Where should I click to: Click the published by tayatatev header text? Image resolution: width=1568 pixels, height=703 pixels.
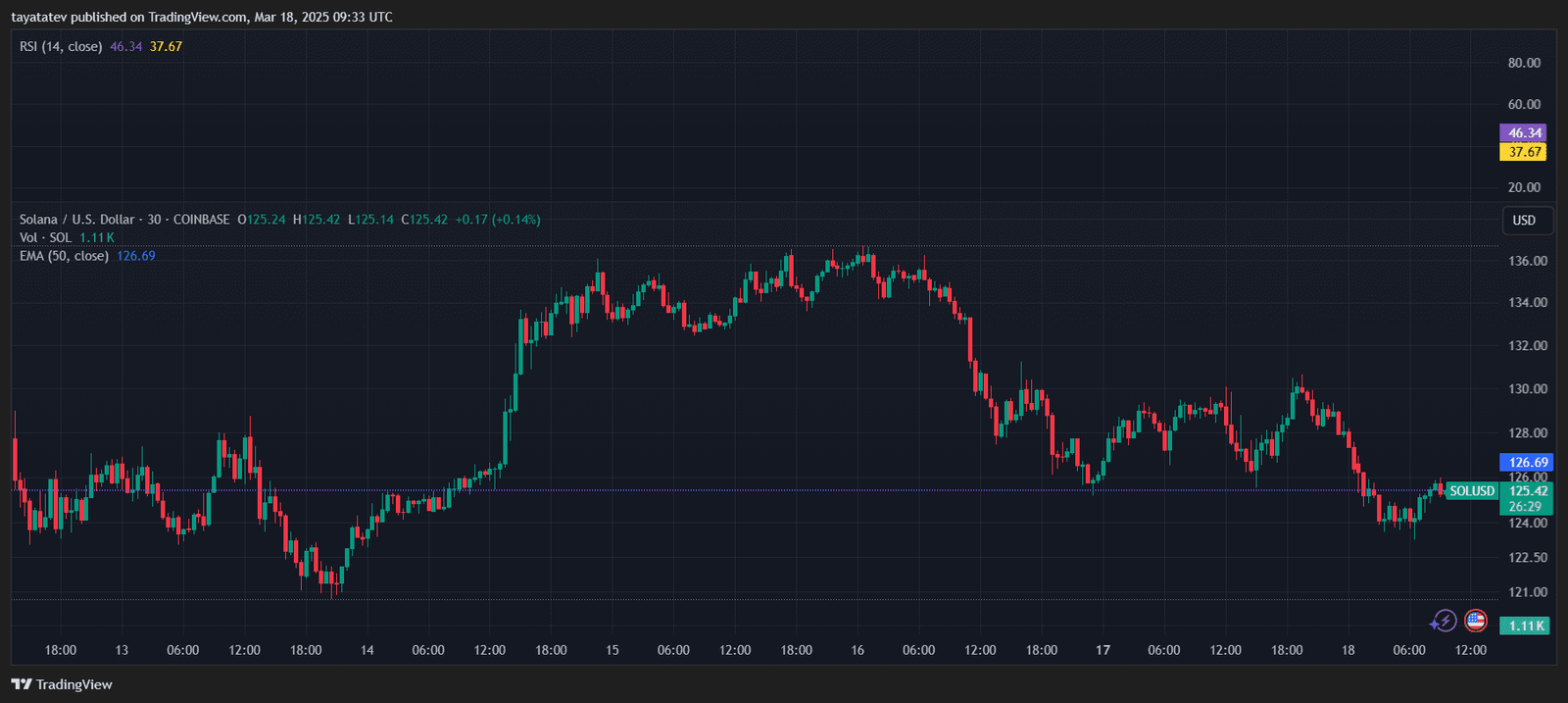tap(202, 17)
